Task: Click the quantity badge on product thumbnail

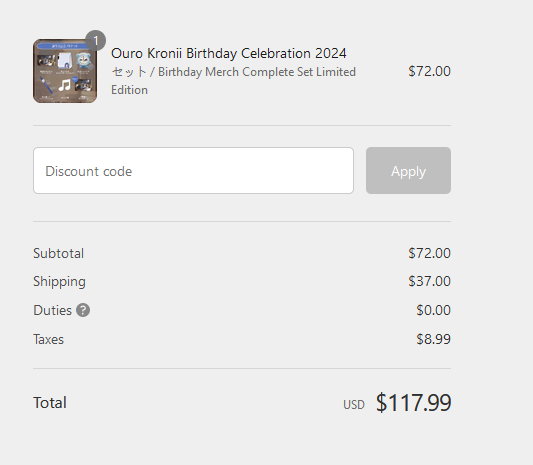Action: pos(96,40)
